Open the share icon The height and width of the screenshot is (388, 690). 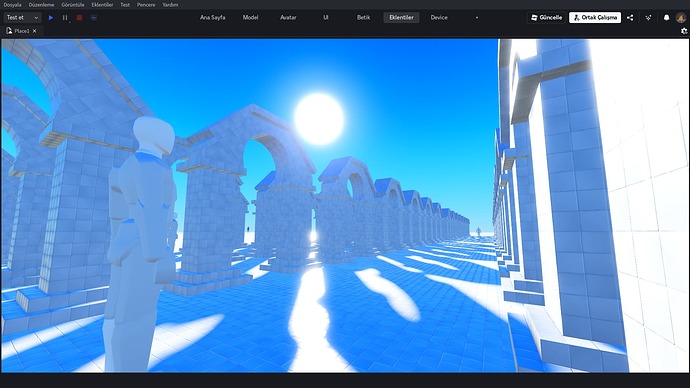tap(630, 18)
